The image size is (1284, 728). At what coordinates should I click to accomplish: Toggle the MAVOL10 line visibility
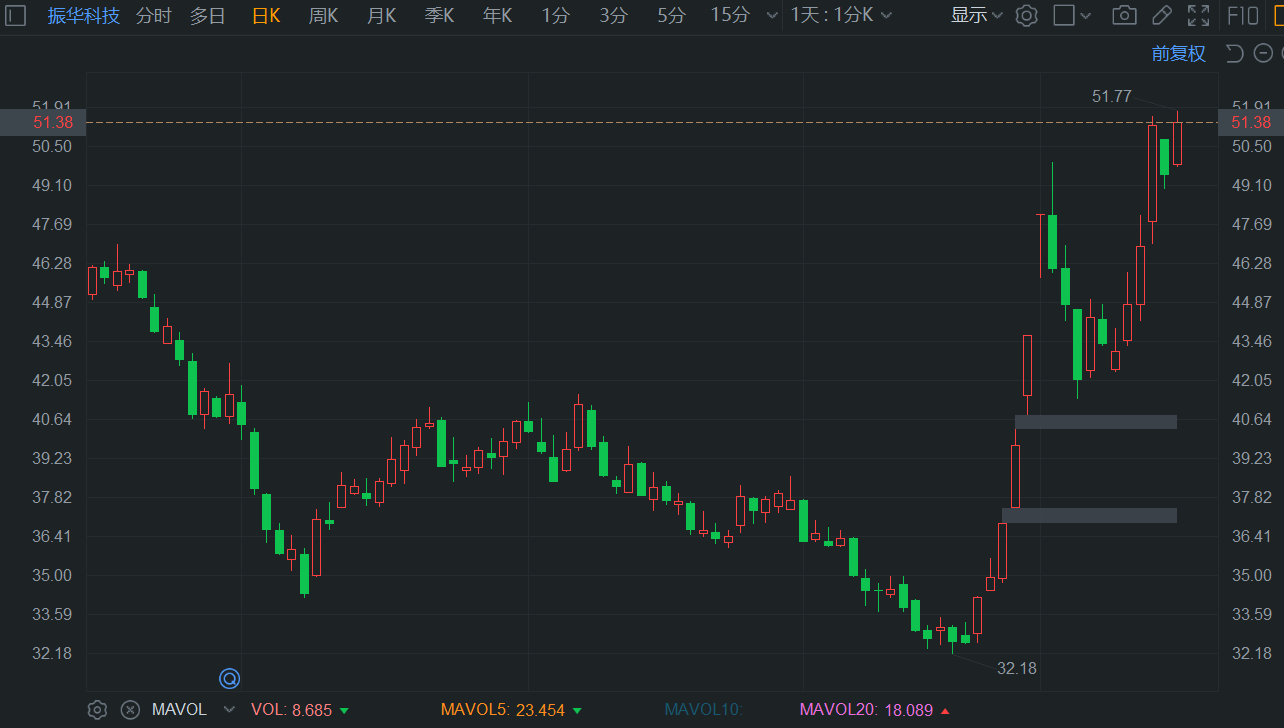703,710
